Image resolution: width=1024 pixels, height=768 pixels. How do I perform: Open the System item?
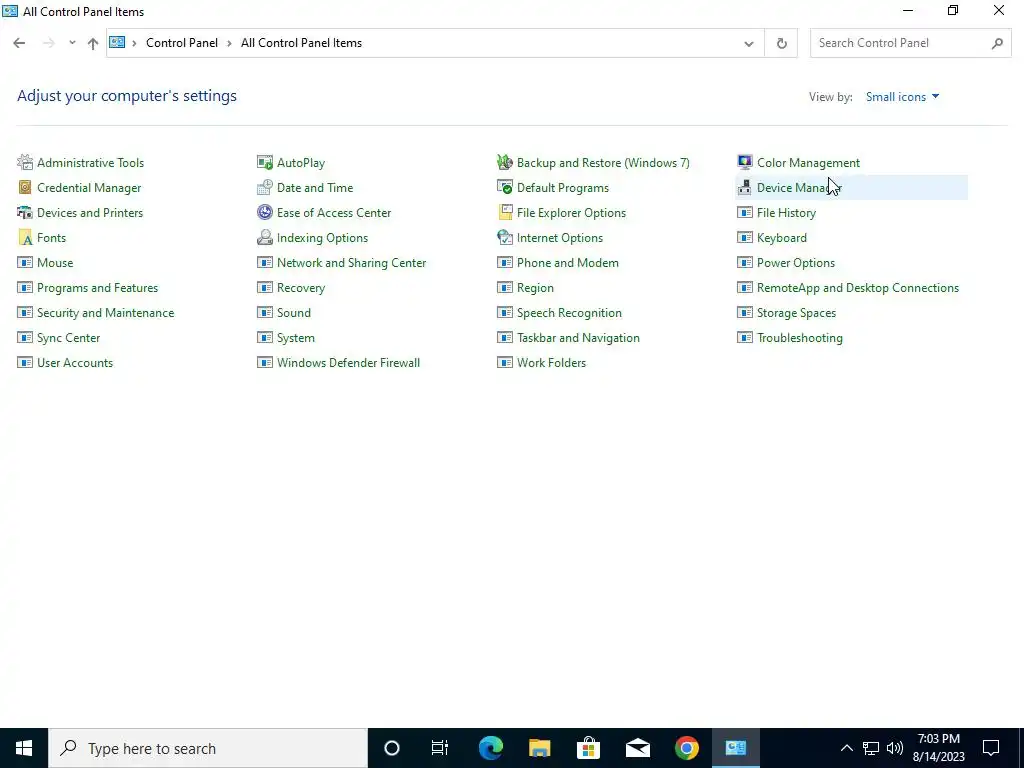(x=295, y=338)
